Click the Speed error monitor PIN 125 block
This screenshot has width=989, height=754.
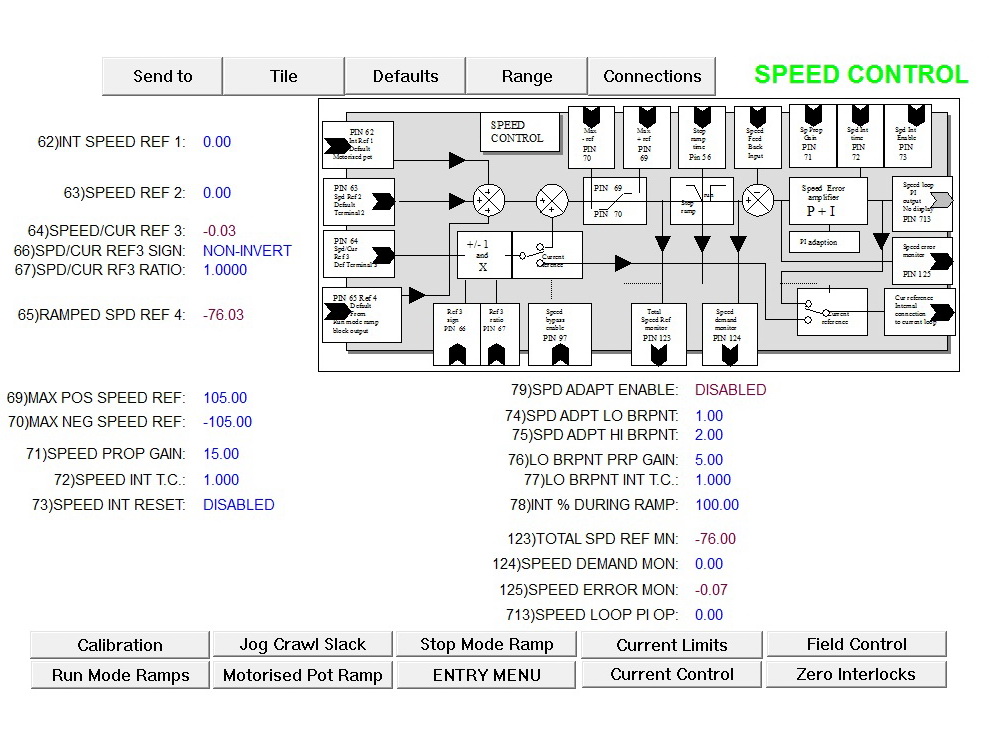point(922,261)
